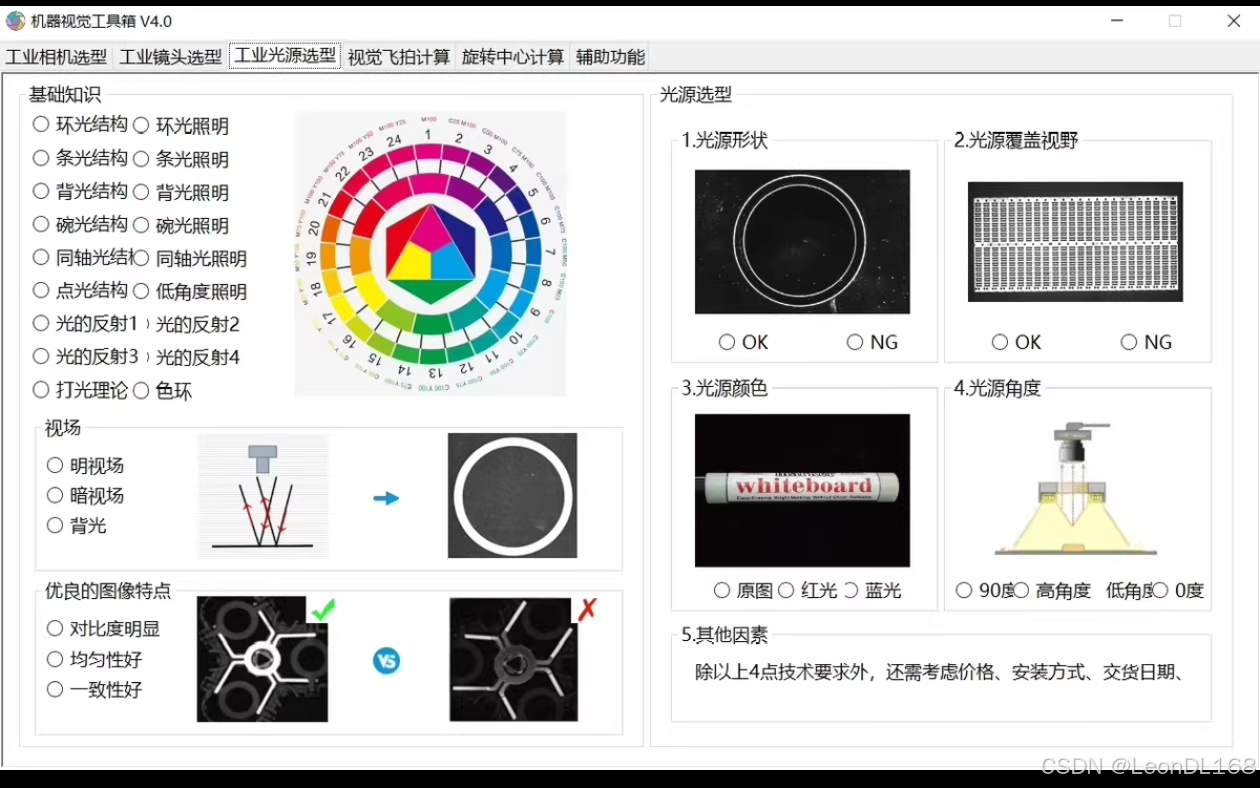
Task: Open the 视觉飞拍计算 tab
Action: point(398,57)
